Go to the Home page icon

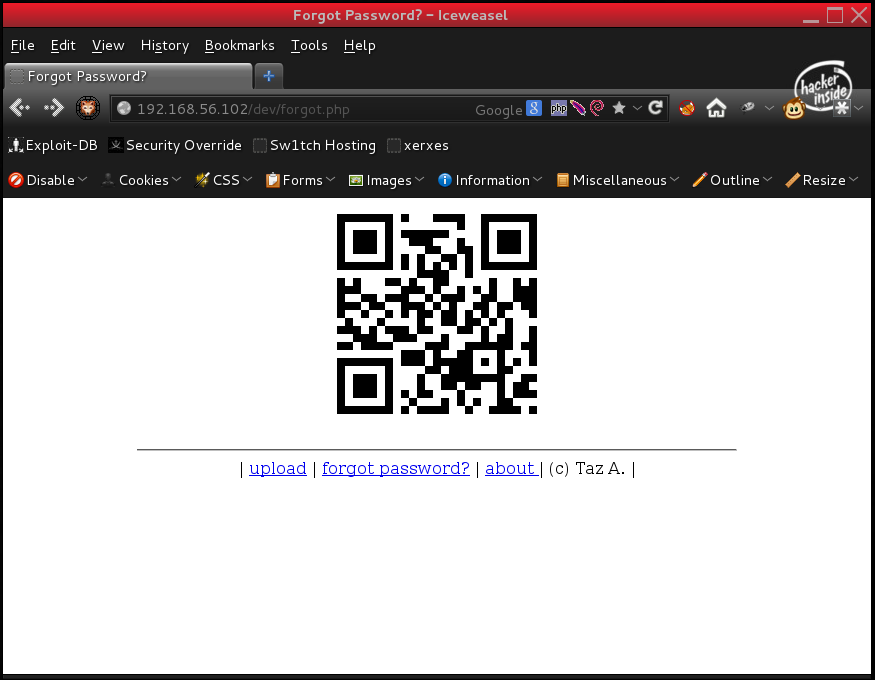coord(717,108)
